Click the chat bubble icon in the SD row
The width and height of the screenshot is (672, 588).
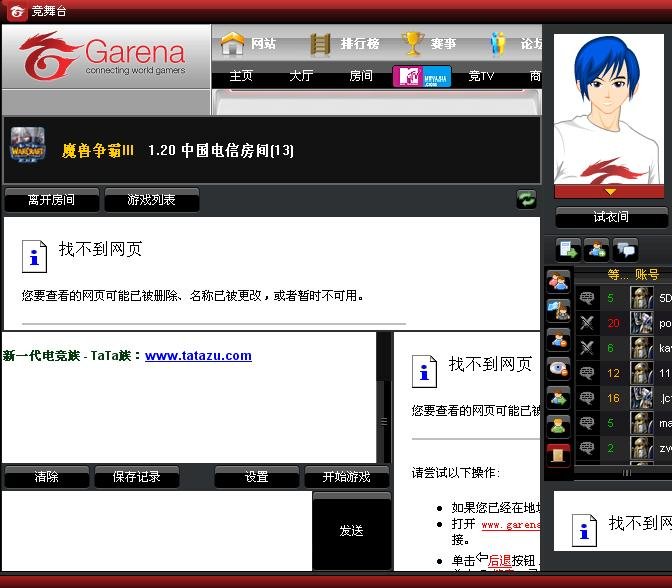587,298
